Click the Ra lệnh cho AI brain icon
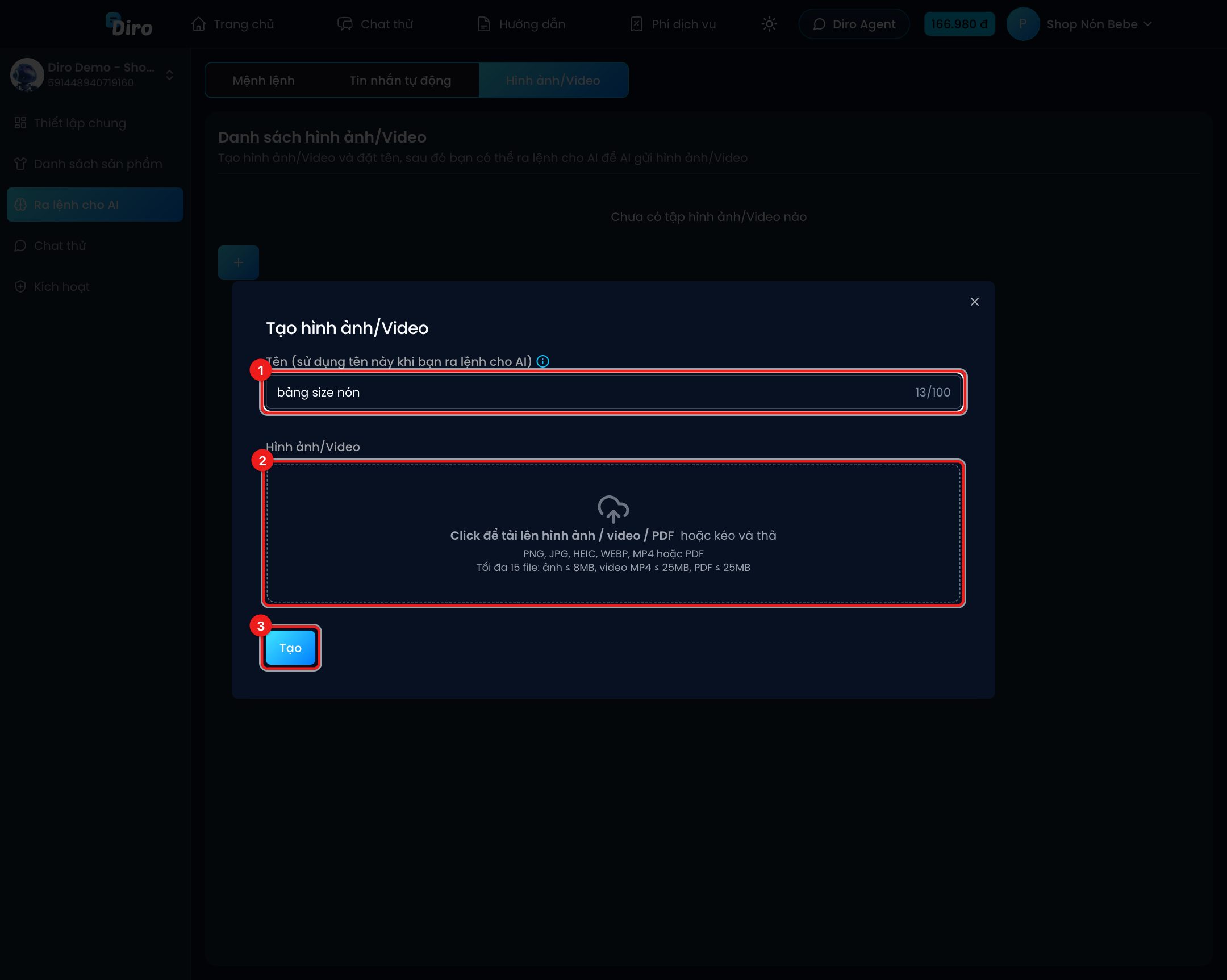The width and height of the screenshot is (1227, 980). click(20, 205)
